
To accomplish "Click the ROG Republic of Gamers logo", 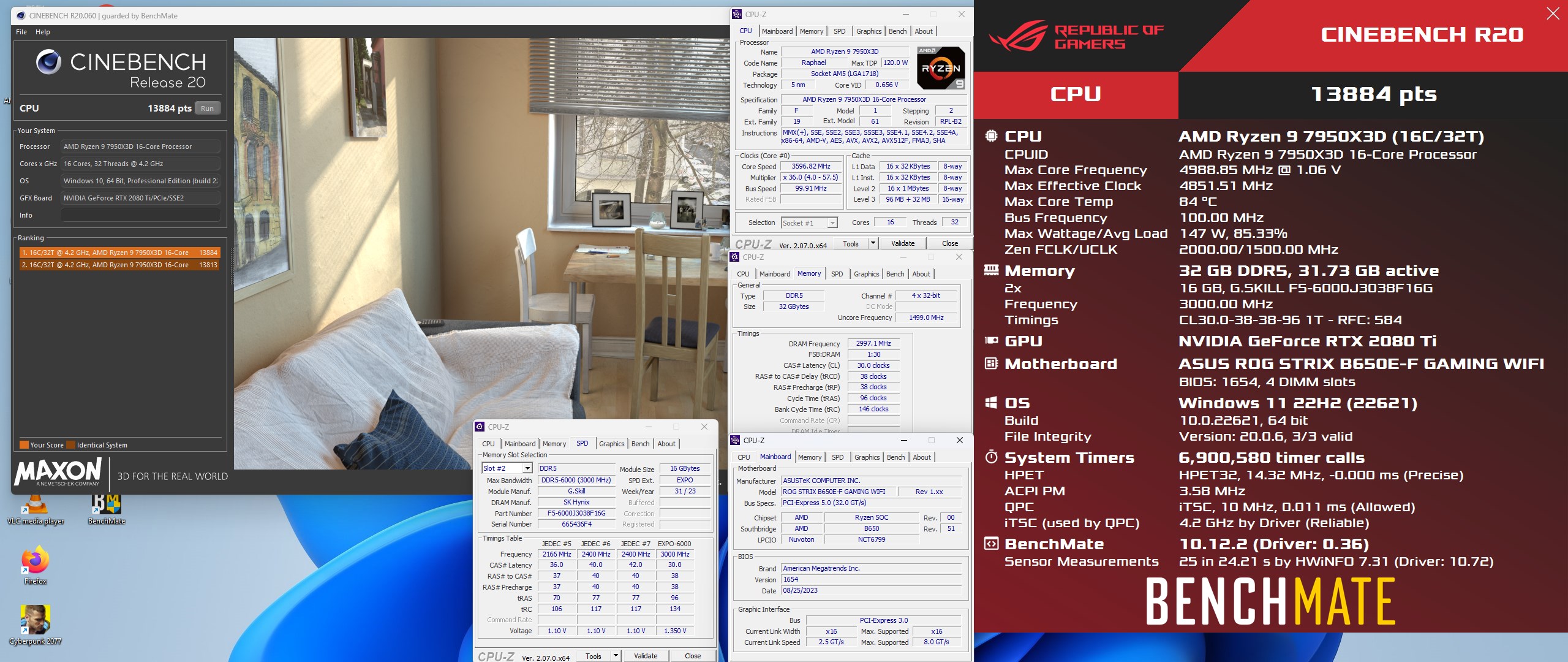I will [x=1076, y=36].
